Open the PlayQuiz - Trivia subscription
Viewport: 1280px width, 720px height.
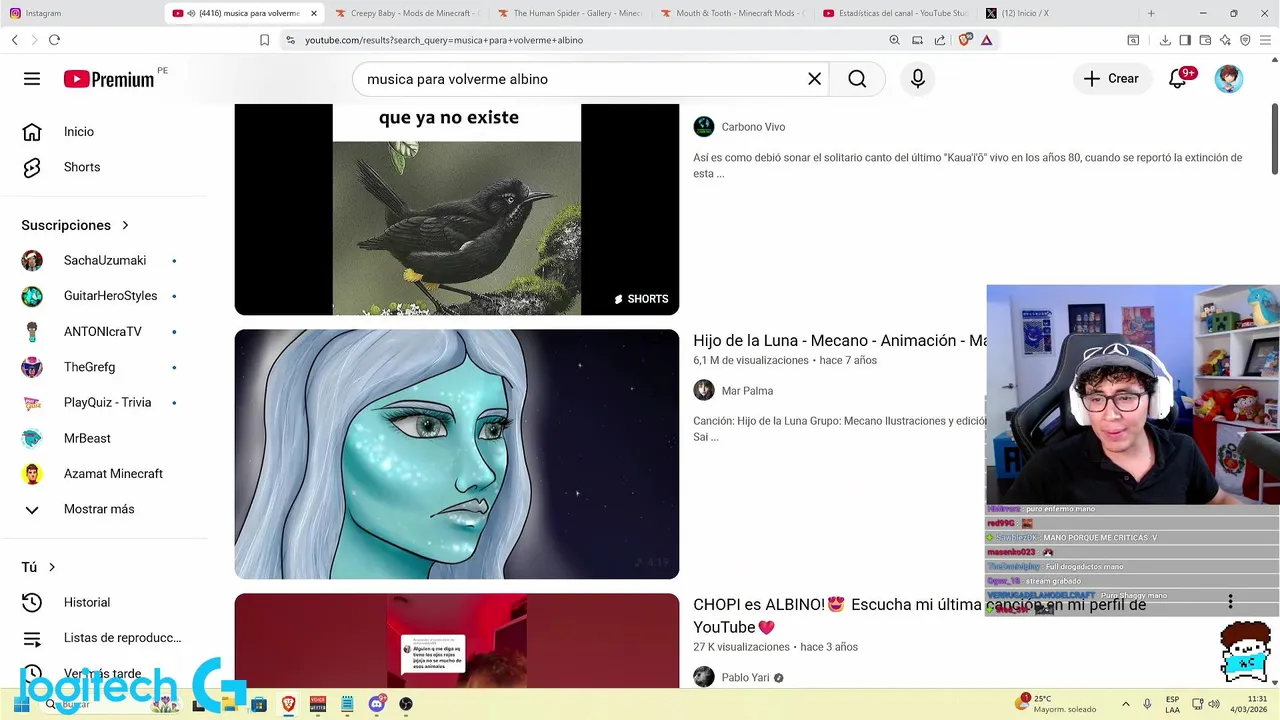(105, 403)
